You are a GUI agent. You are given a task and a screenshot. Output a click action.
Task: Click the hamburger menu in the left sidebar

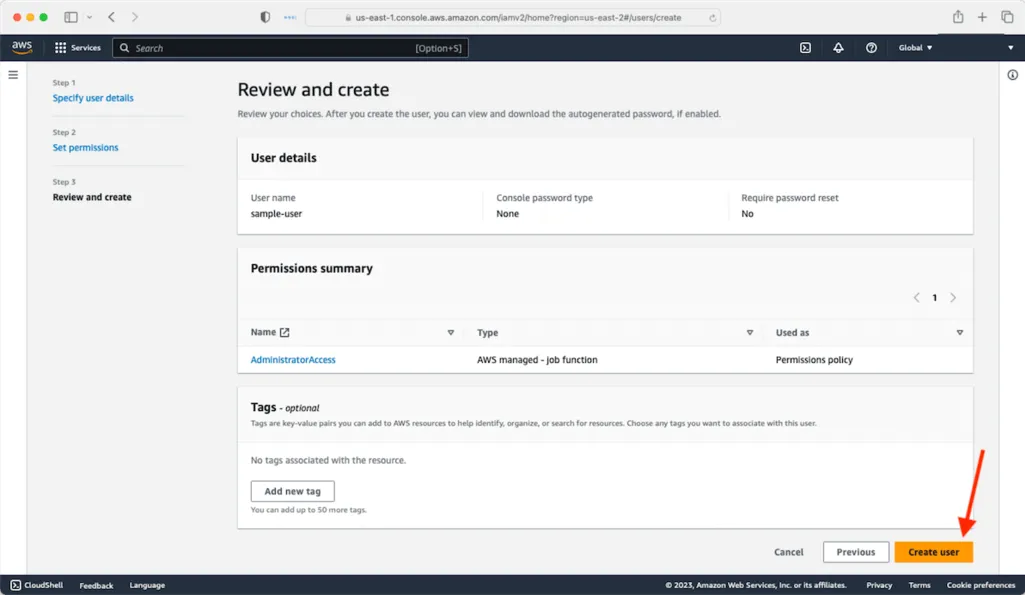12,74
